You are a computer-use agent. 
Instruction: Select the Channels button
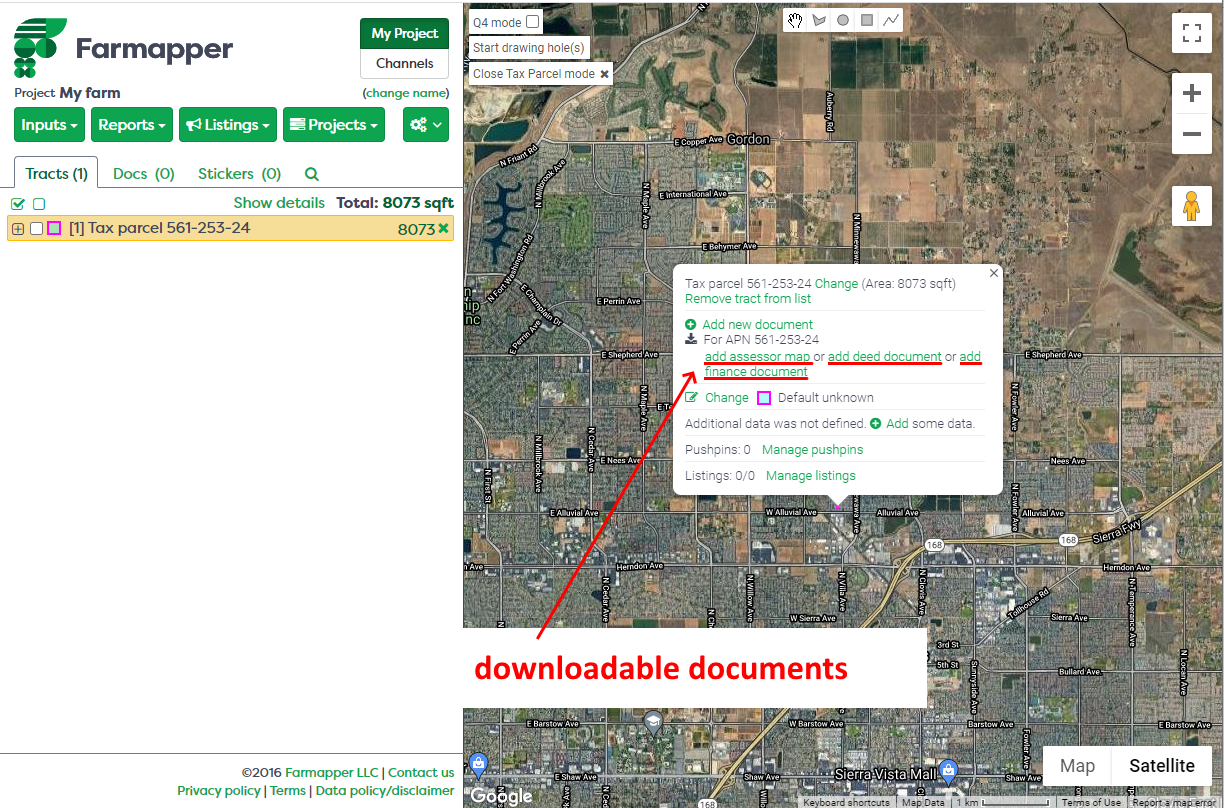404,63
